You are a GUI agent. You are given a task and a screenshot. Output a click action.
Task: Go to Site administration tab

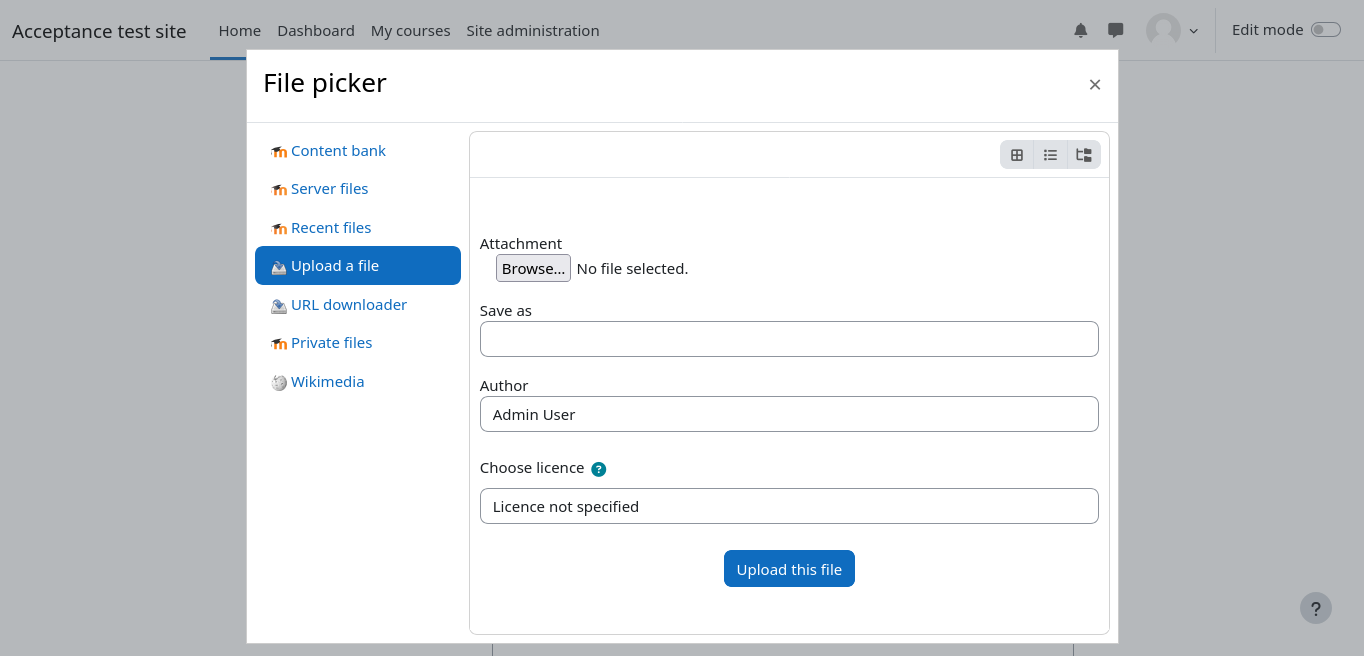coord(532,31)
